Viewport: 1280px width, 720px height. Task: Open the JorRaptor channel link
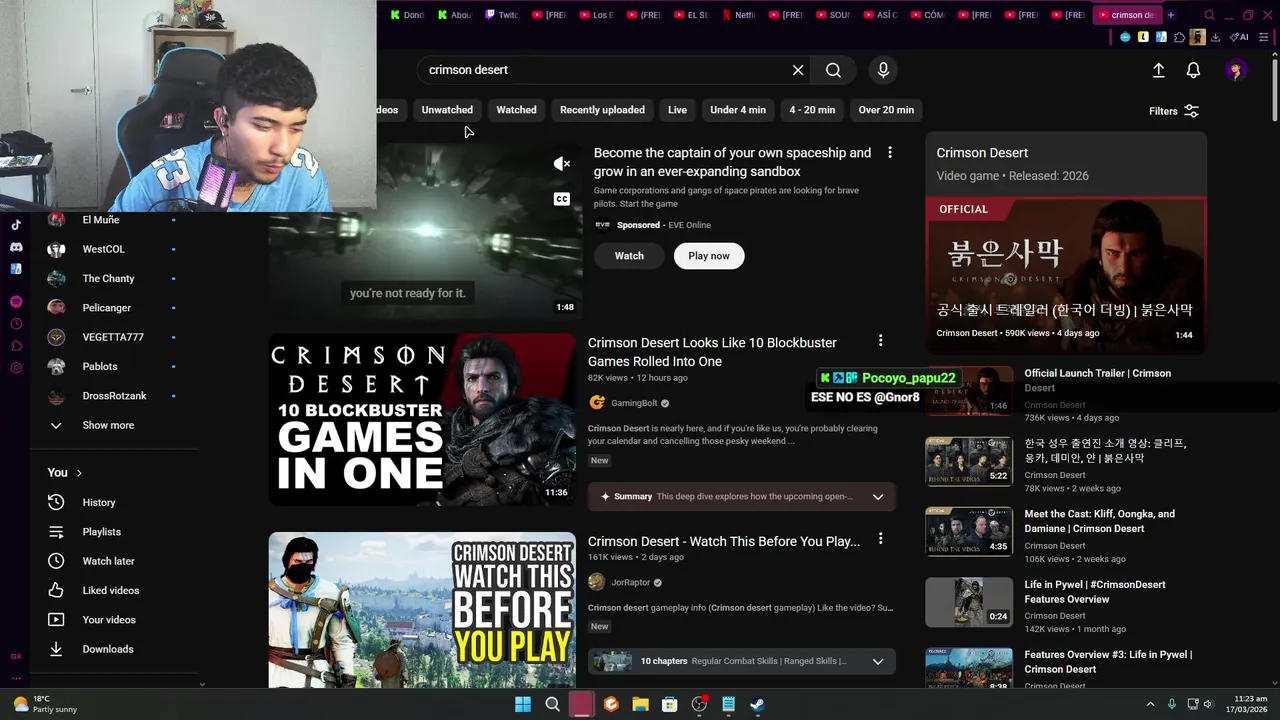coord(631,582)
